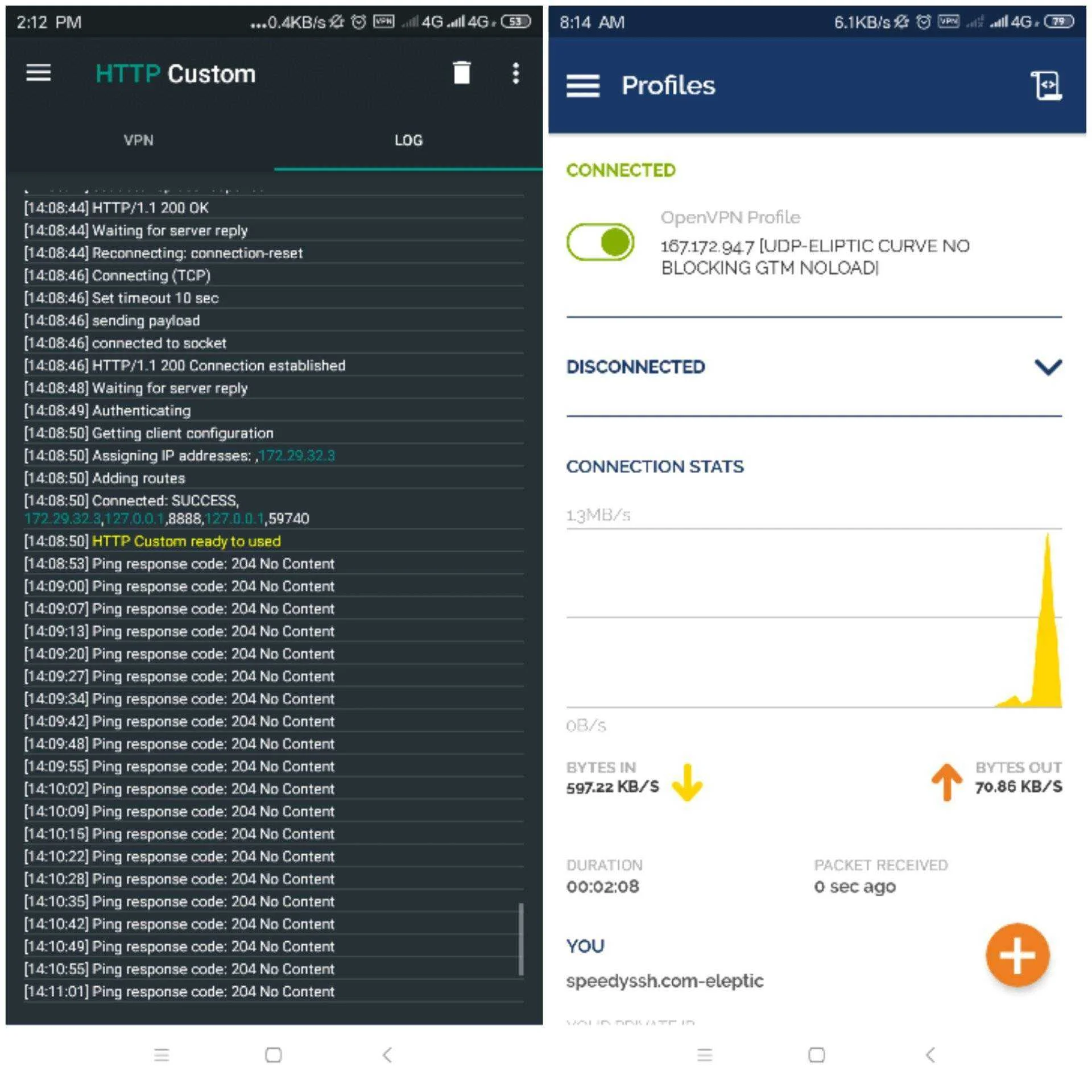Tap log line 'HTTP Custom ready to used'
1092x1092 pixels.
point(186,541)
